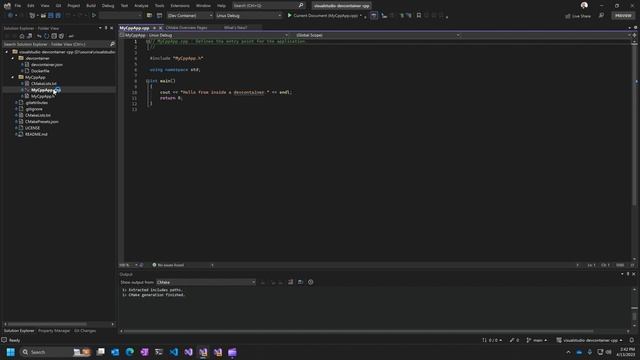This screenshot has width=640, height=360.
Task: Select .gitignore in the tree
Action: click(34, 109)
